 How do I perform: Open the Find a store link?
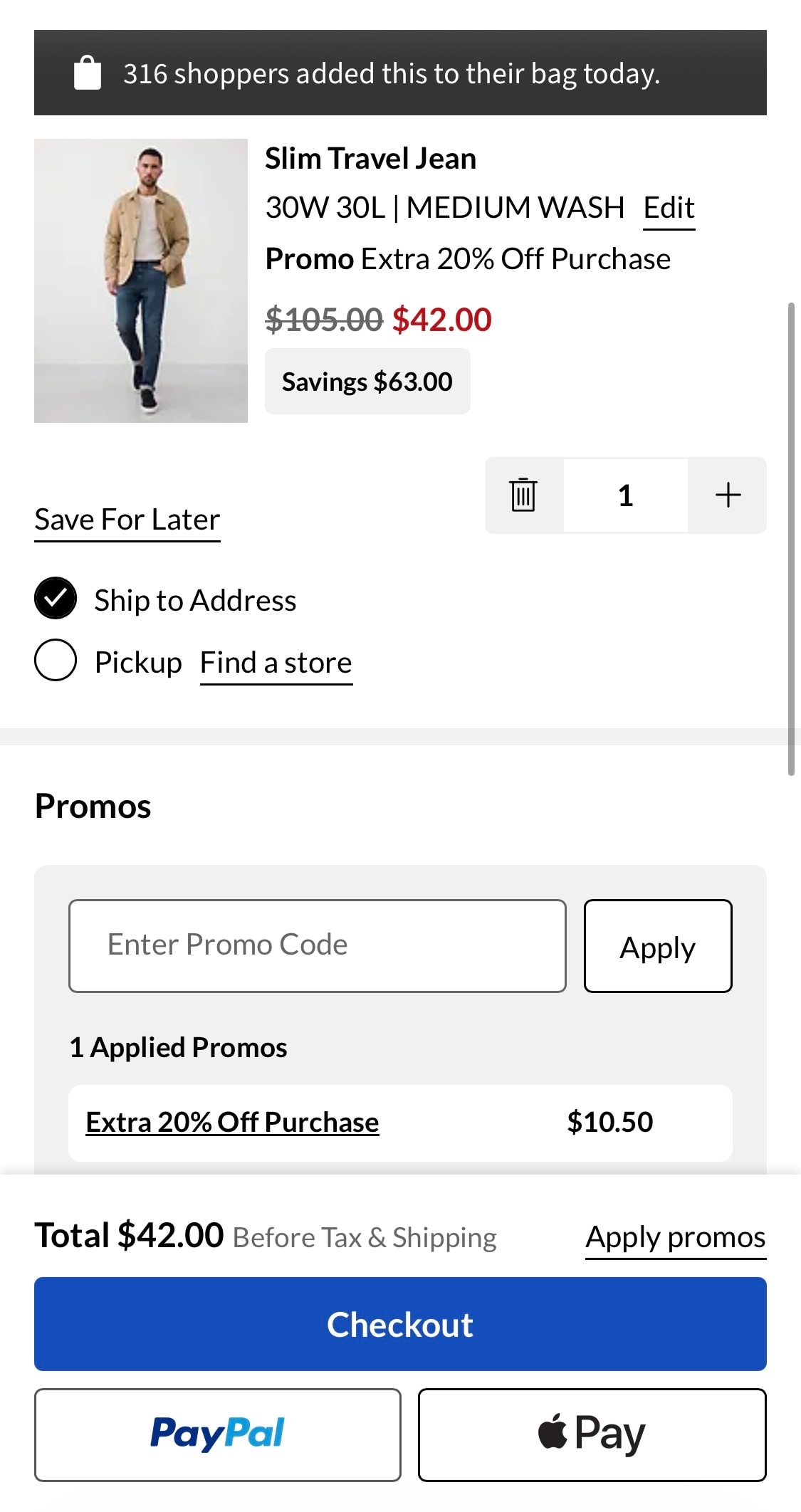[276, 663]
